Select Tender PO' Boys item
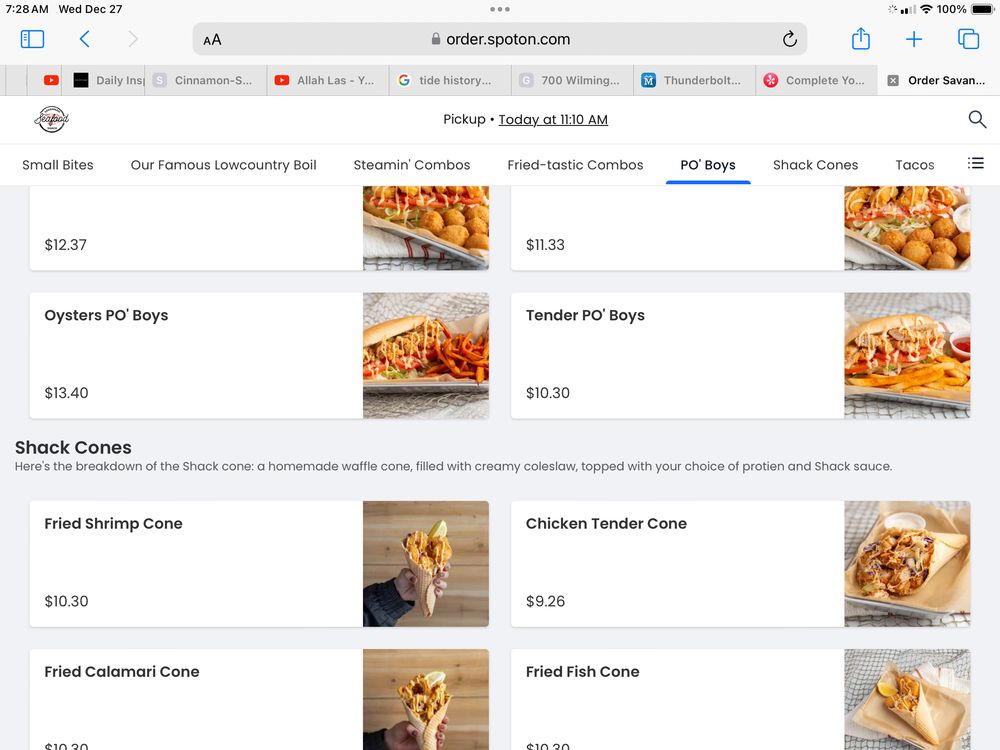Screen dimensions: 1000x750 740,355
